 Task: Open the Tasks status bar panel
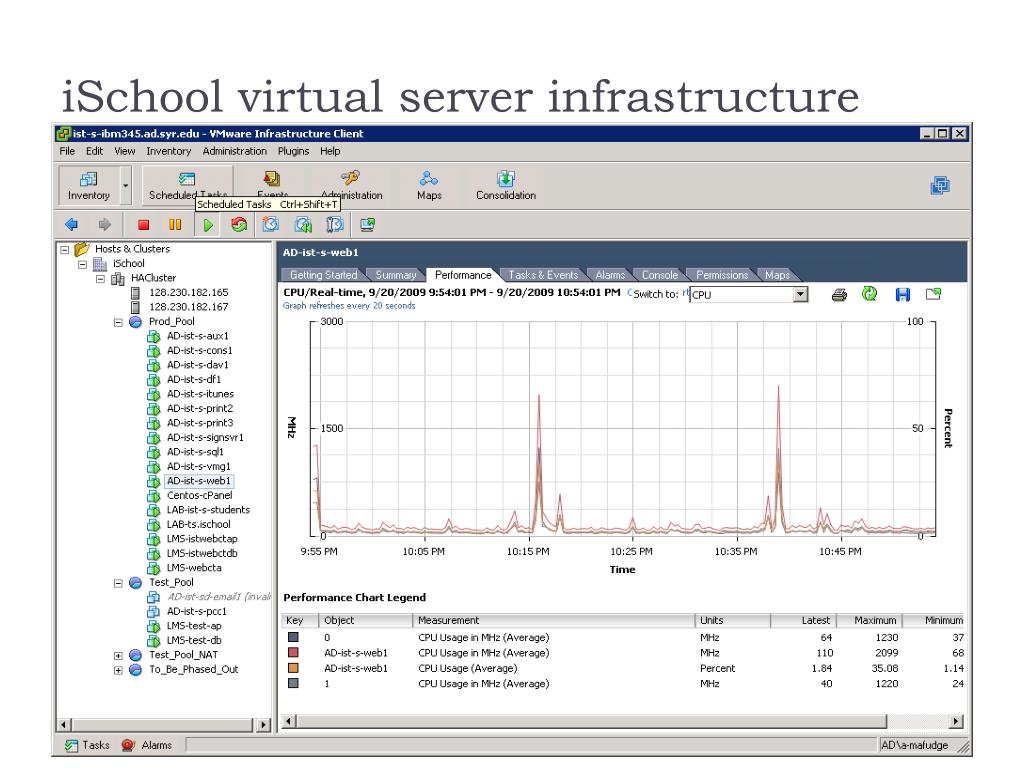click(x=88, y=745)
